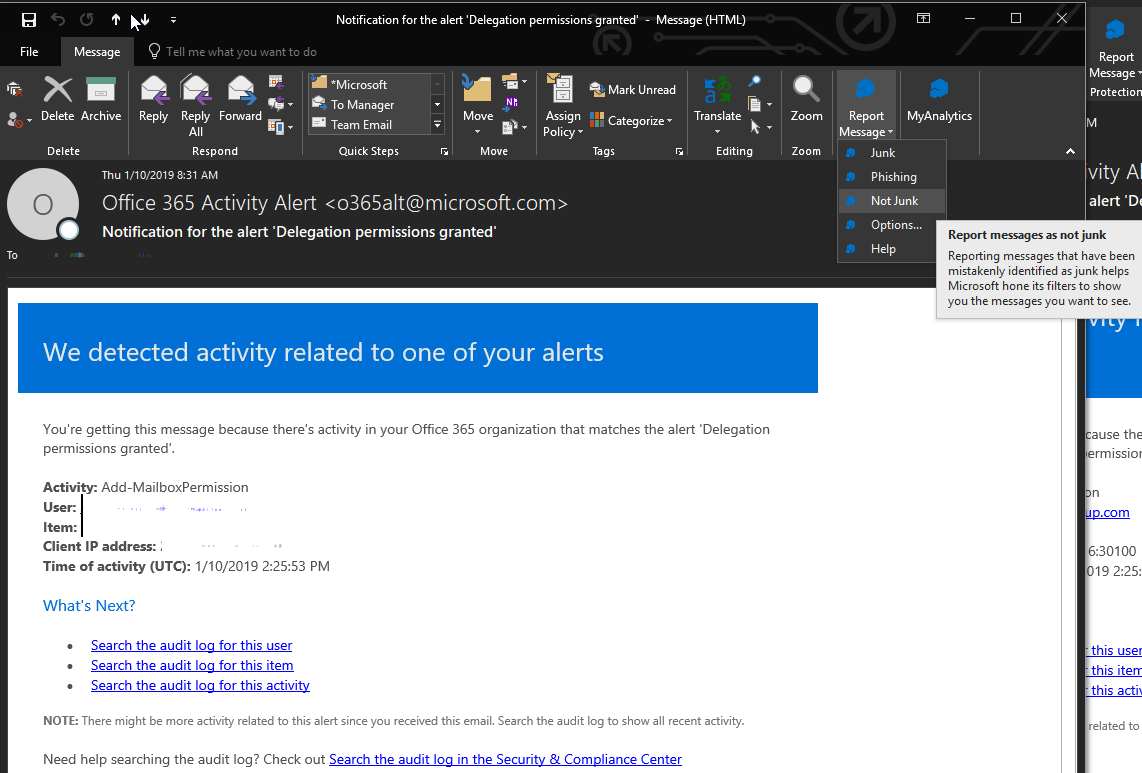Run the To Manager quick step
1142x773 pixels.
point(370,104)
